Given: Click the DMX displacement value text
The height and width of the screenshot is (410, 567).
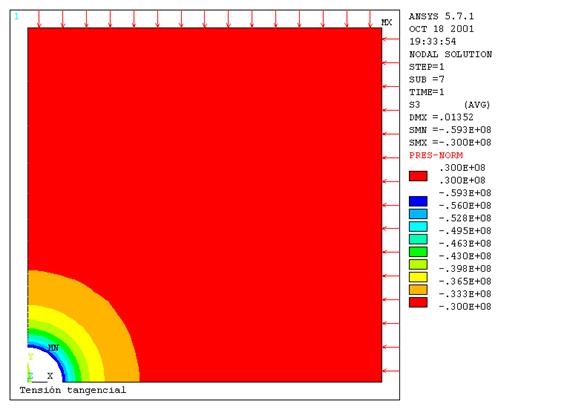Looking at the screenshot, I should (x=441, y=117).
